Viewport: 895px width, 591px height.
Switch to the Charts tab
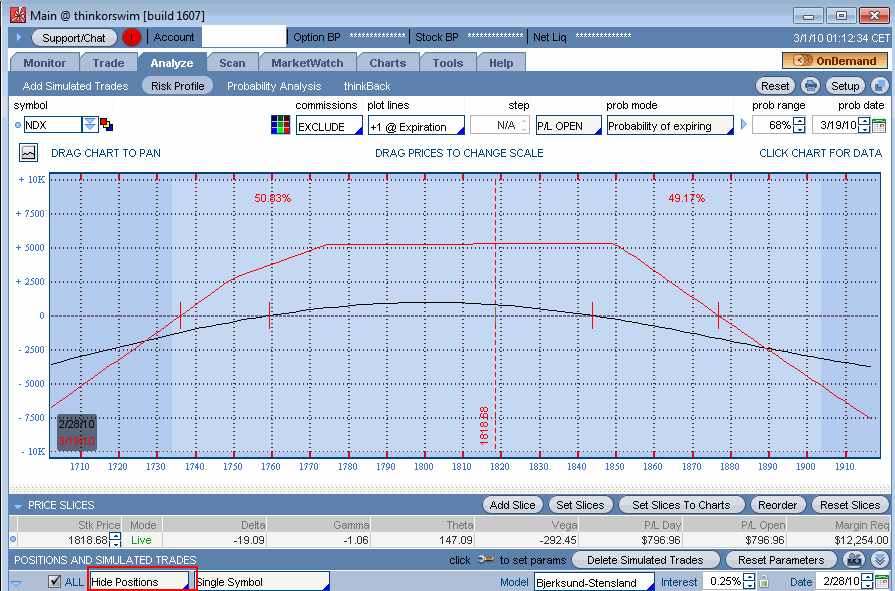387,63
